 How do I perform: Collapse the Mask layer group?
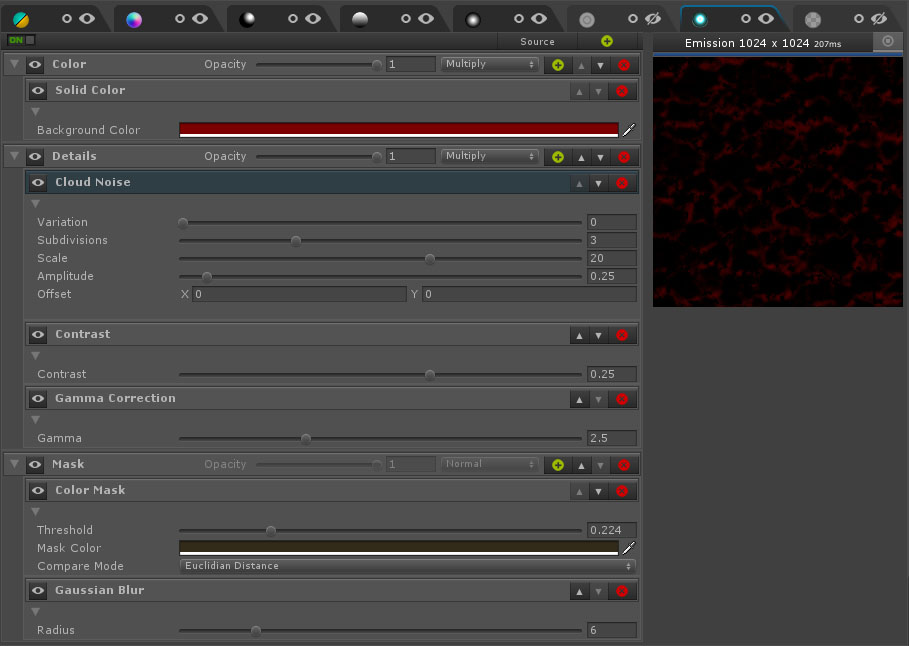coord(14,464)
